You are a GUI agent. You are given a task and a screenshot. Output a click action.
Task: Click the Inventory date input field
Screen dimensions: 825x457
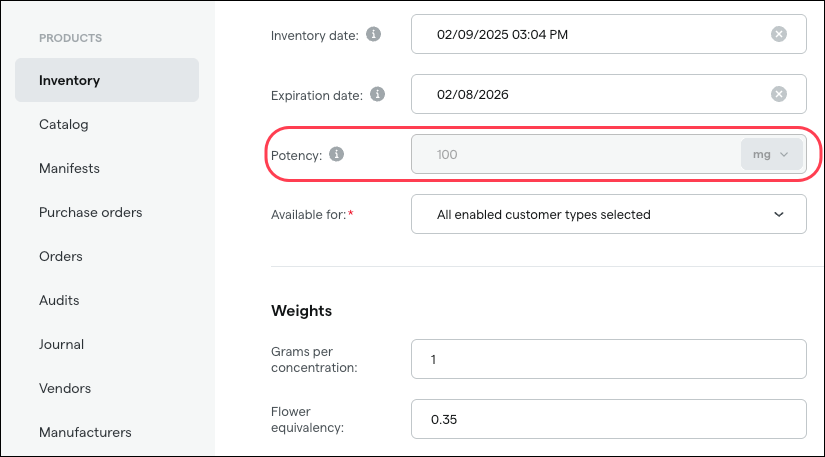click(609, 34)
